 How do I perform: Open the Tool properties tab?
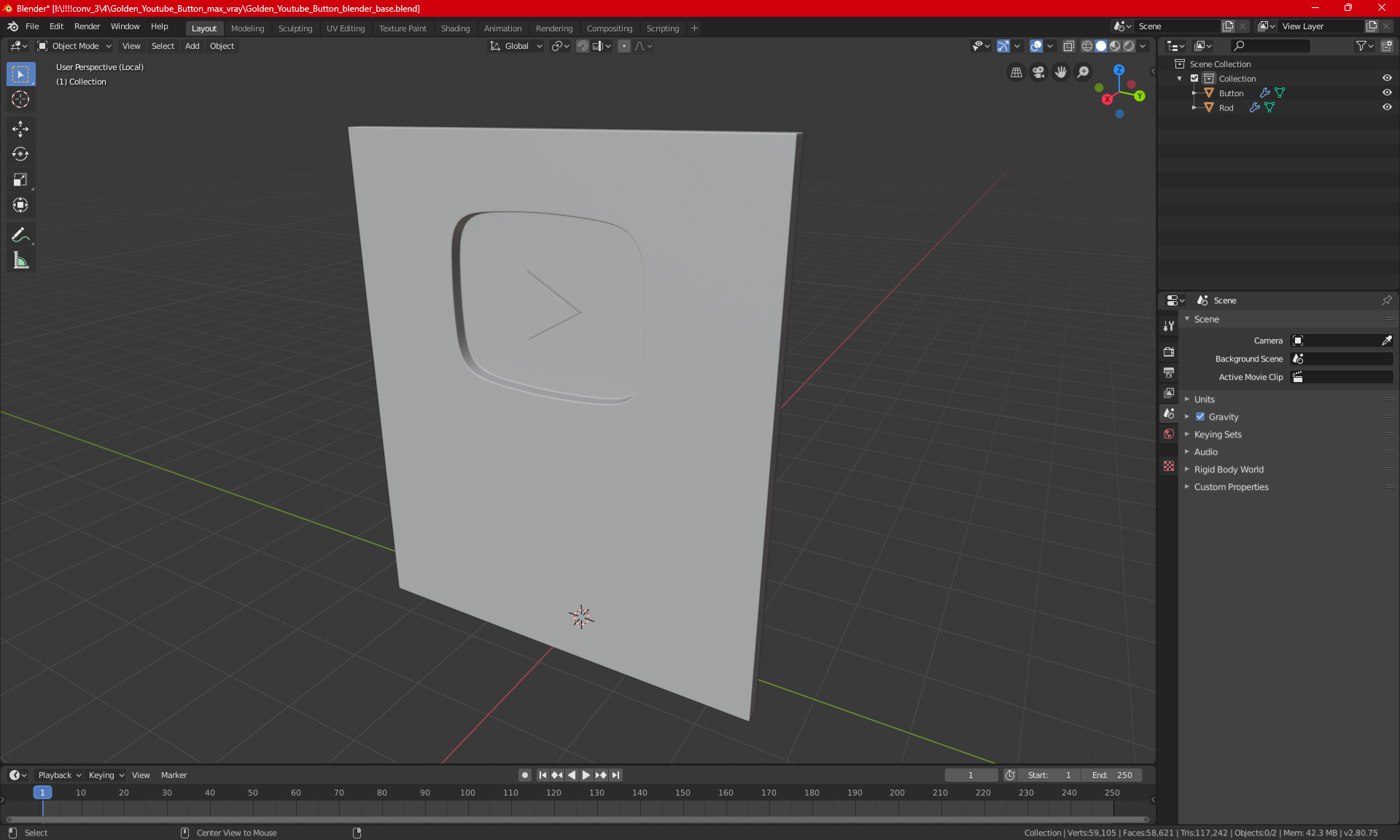[1169, 326]
